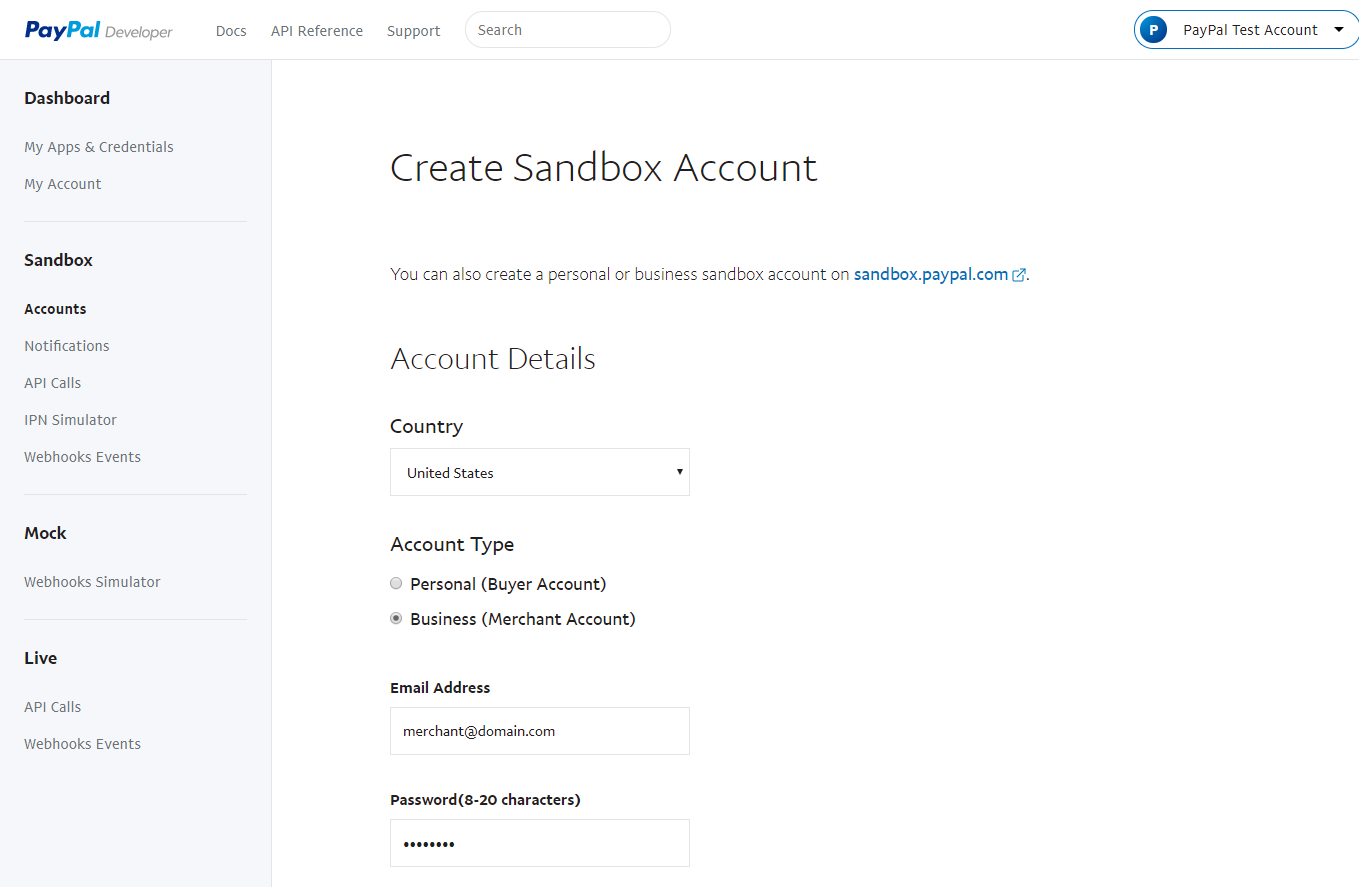Open the Docs menu
1359x887 pixels.
pos(231,31)
